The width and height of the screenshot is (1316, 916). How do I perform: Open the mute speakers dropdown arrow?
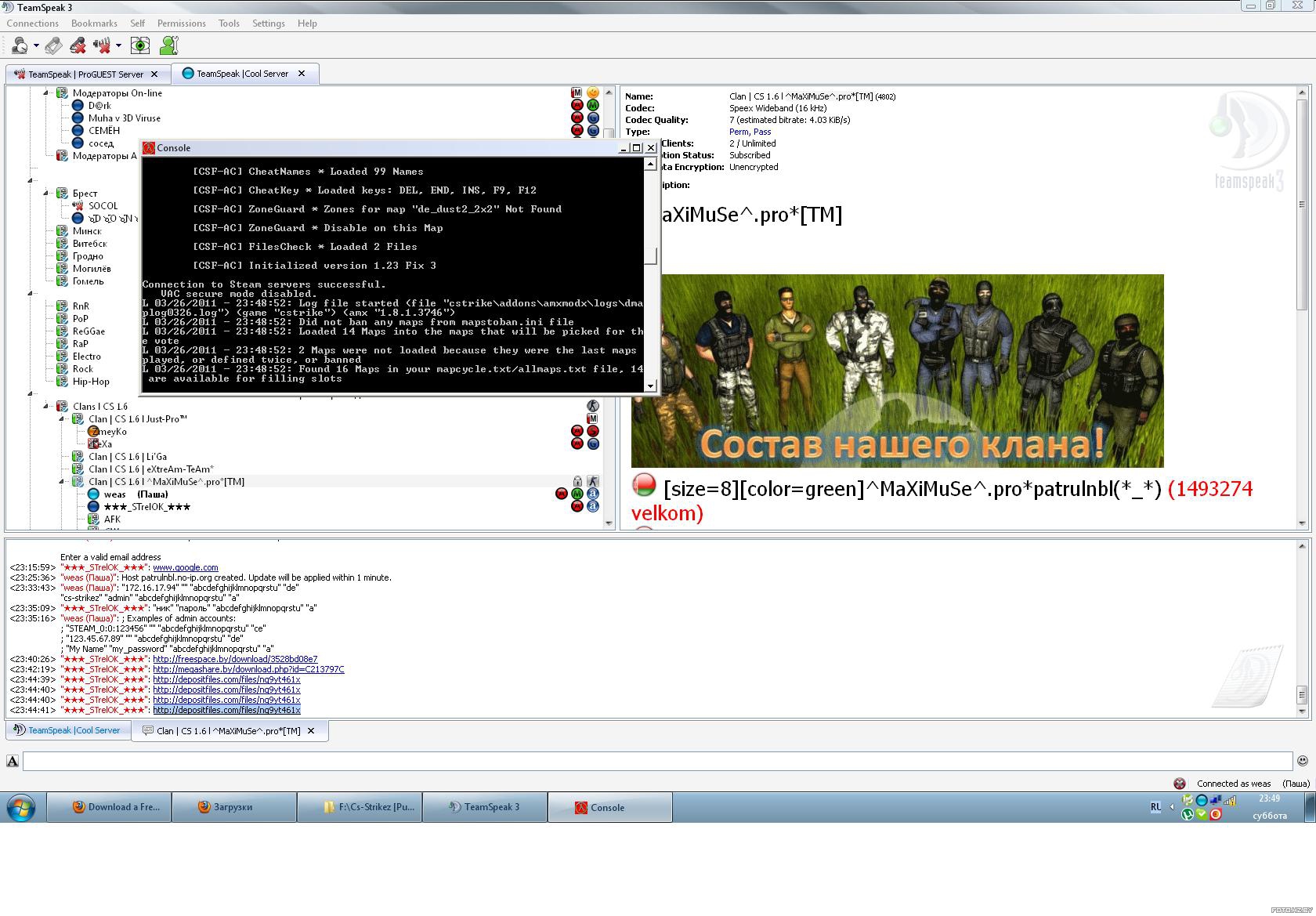pyautogui.click(x=118, y=46)
